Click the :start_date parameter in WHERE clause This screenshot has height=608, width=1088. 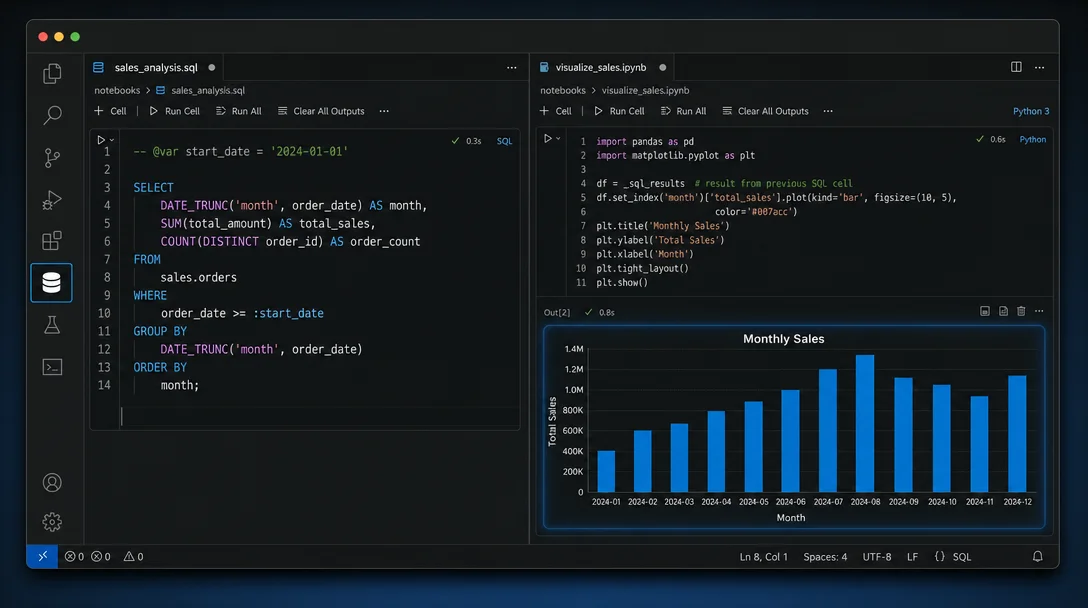288,314
